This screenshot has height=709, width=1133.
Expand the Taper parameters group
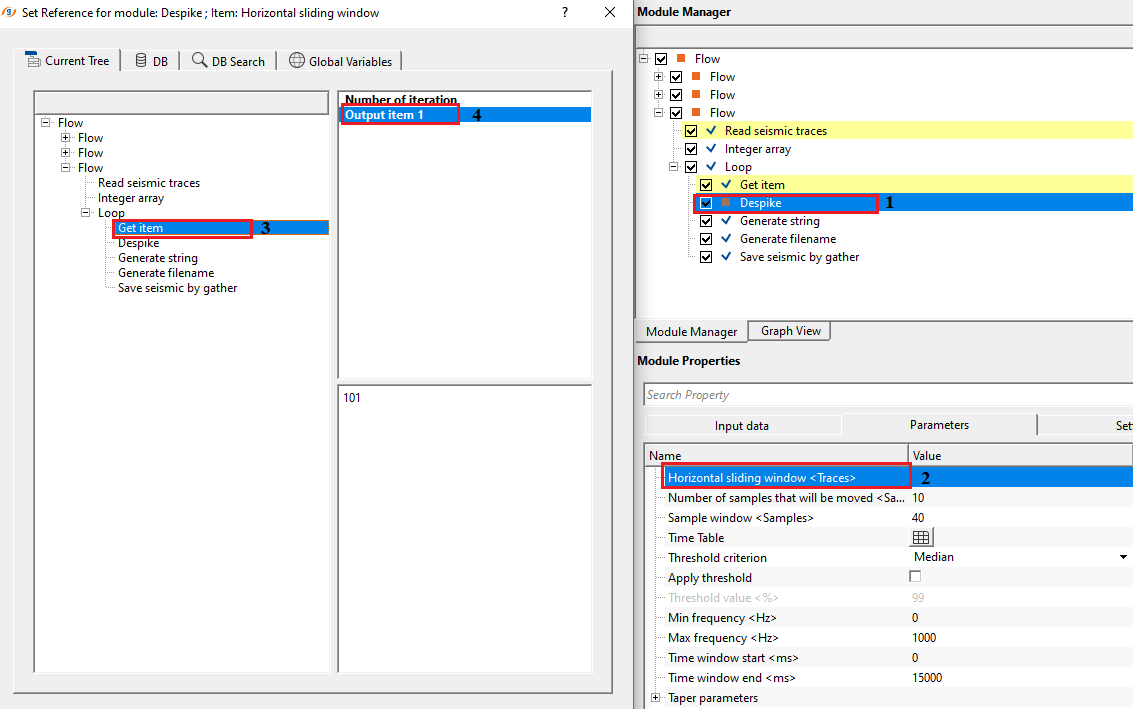tap(656, 698)
